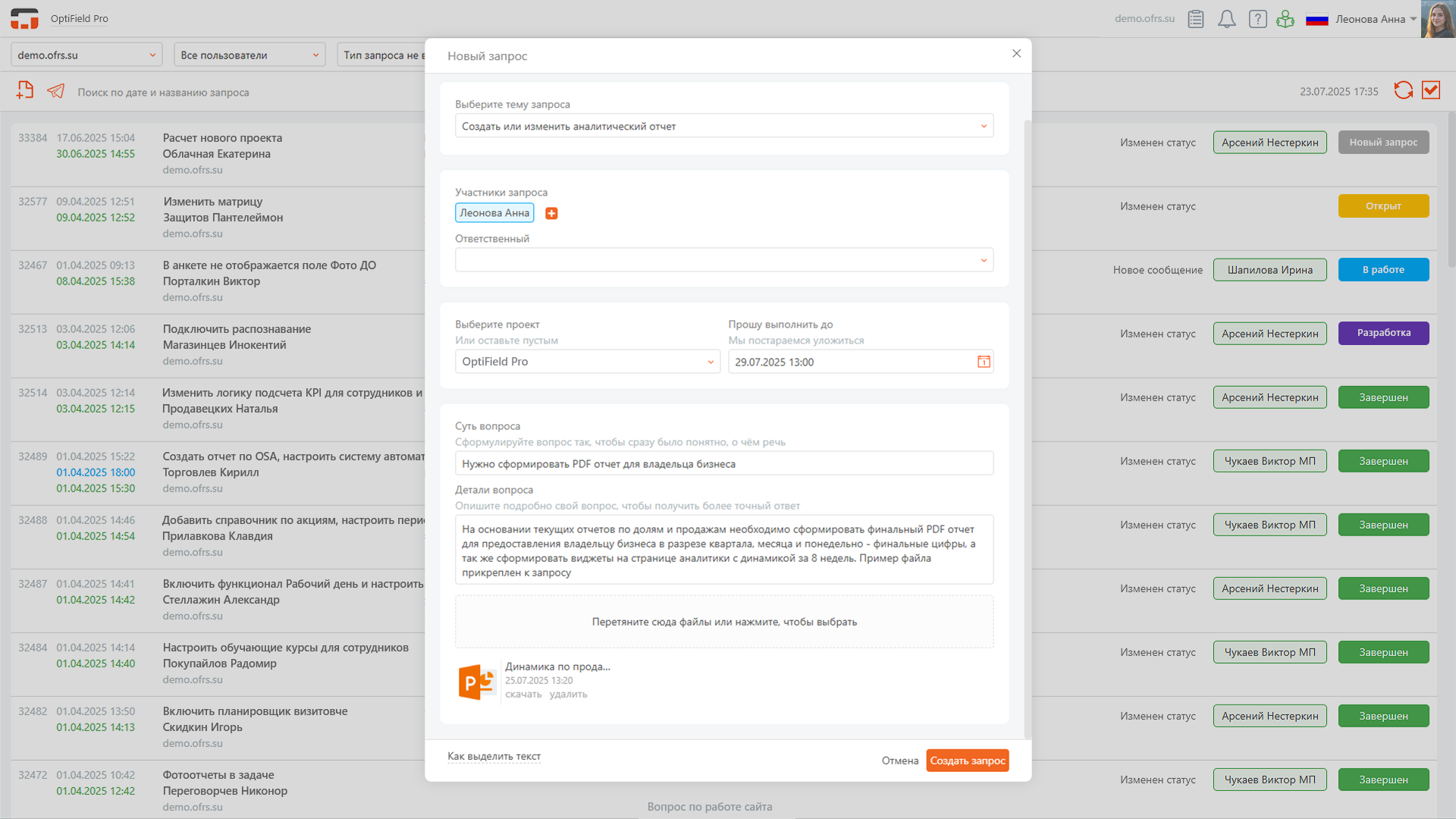
Task: Open the help question mark icon
Action: [x=1257, y=19]
